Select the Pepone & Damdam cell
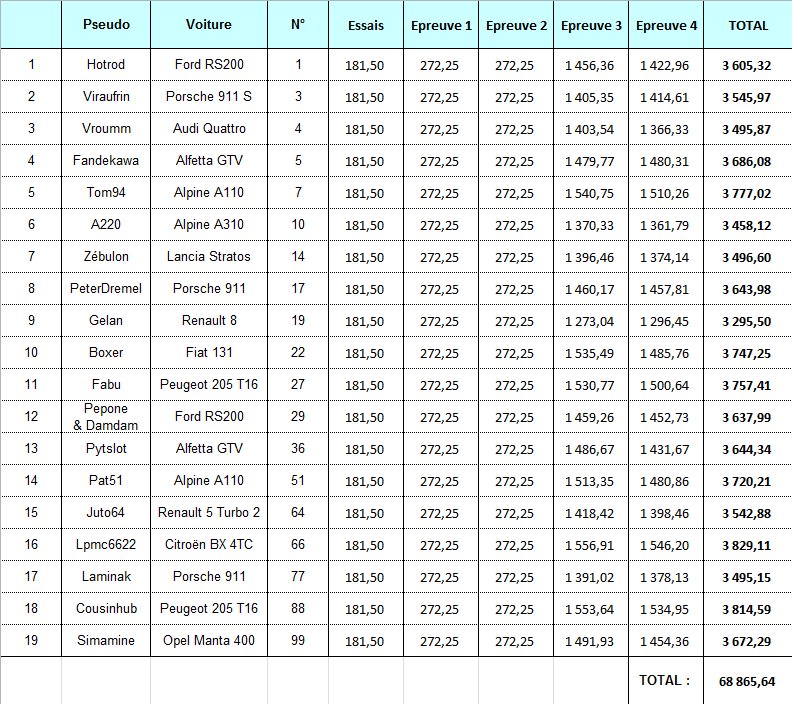792x704 pixels. point(106,417)
